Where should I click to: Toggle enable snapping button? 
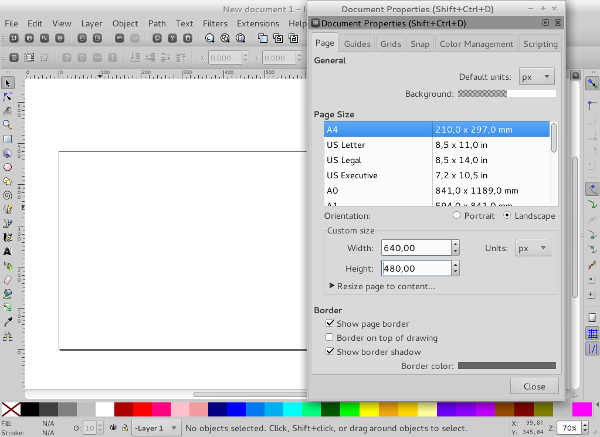tap(592, 83)
